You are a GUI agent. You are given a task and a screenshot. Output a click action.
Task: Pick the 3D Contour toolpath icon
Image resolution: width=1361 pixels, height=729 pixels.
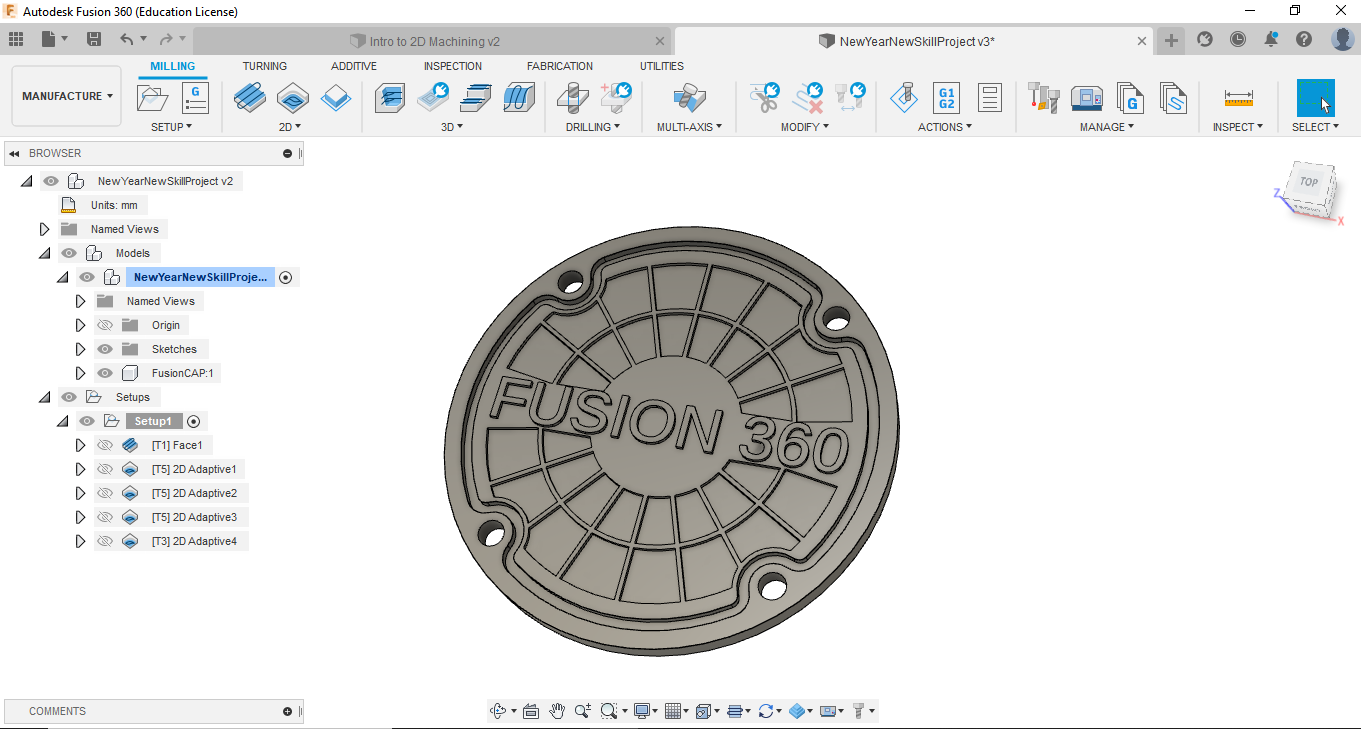[520, 98]
